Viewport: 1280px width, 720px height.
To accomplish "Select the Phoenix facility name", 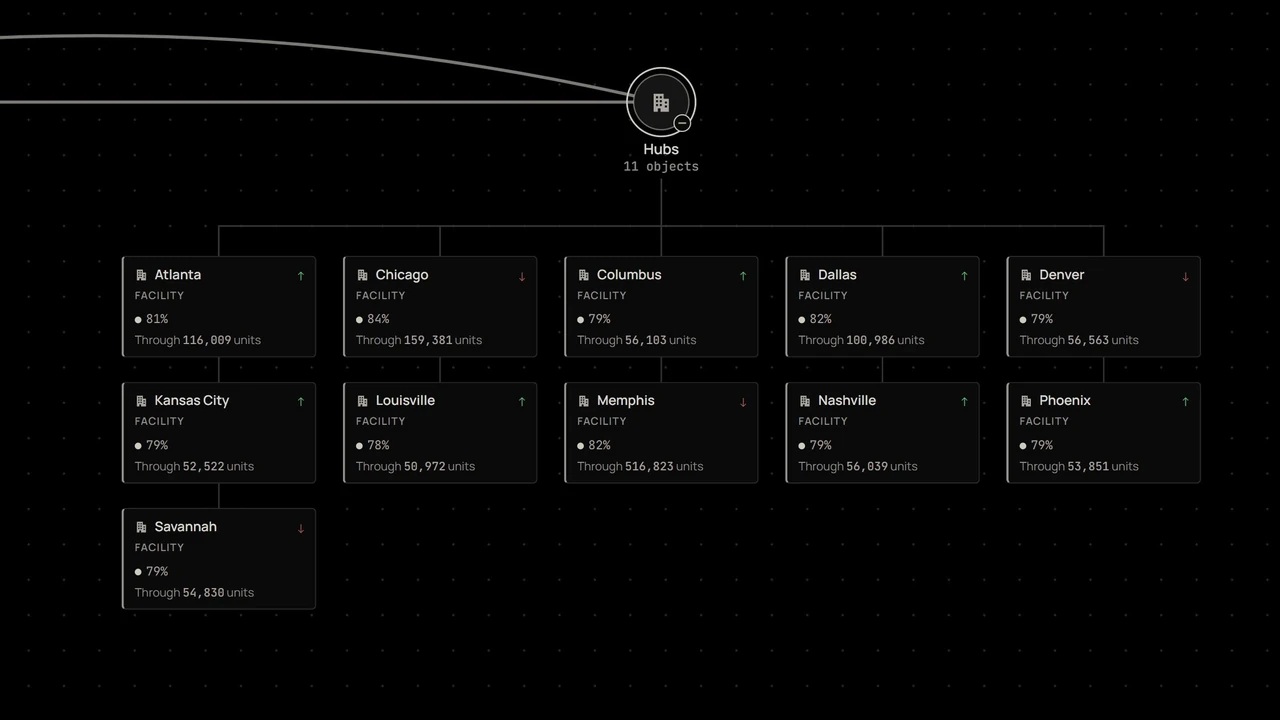I will click(1065, 401).
